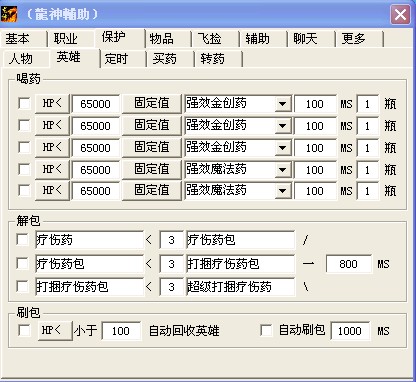Click the HP< button in fifth 喝药 row
This screenshot has height=382, width=416.
click(x=52, y=191)
